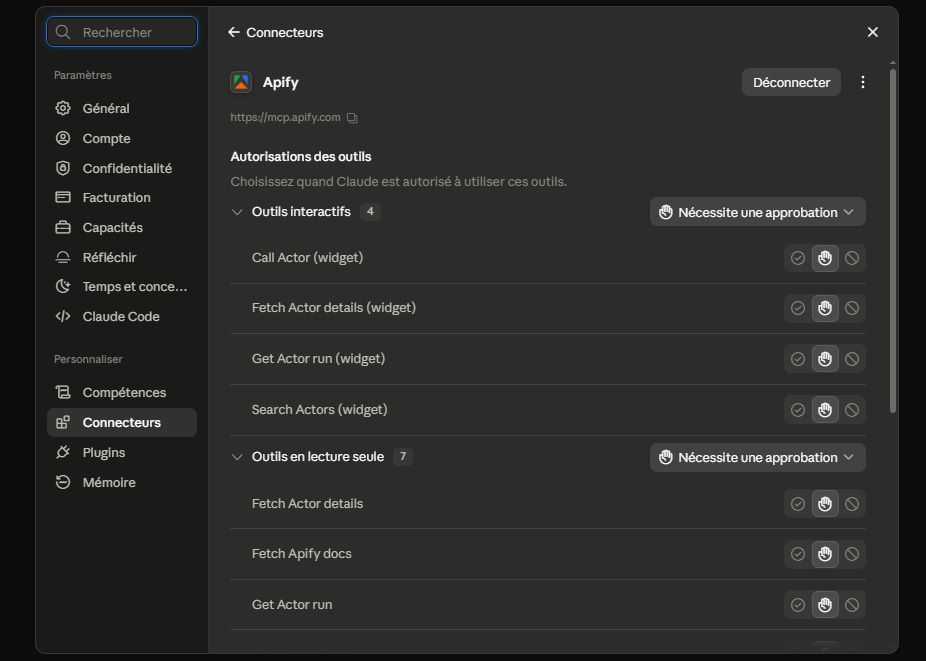Screen dimensions: 926x661
Task: Require approval for read-only Get Actor run
Action: point(825,605)
